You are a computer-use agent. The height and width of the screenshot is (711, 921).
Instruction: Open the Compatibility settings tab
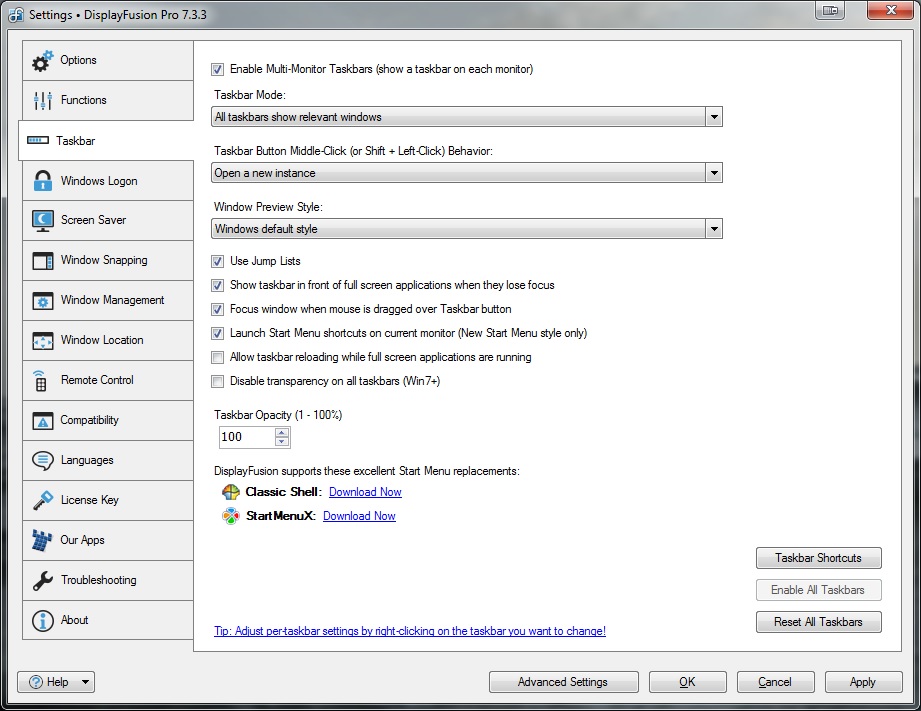(x=90, y=420)
